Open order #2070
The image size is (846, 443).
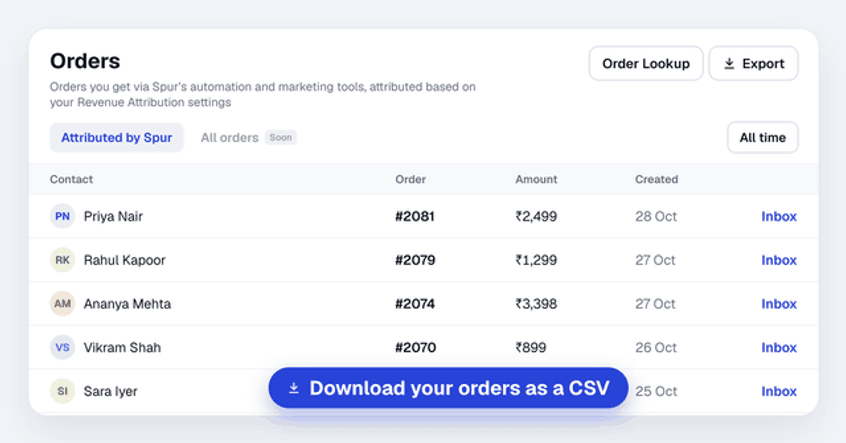point(415,347)
